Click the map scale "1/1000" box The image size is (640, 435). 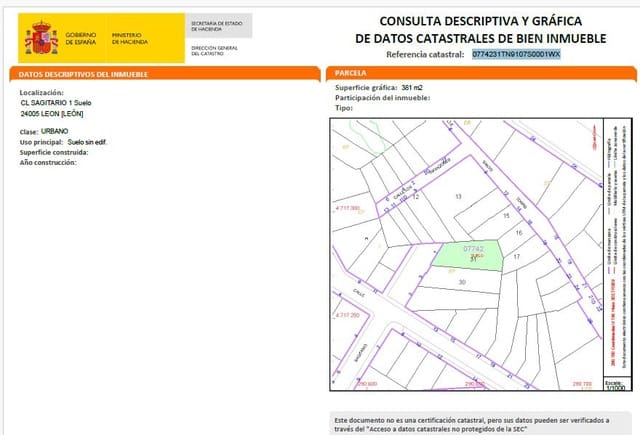[616, 386]
